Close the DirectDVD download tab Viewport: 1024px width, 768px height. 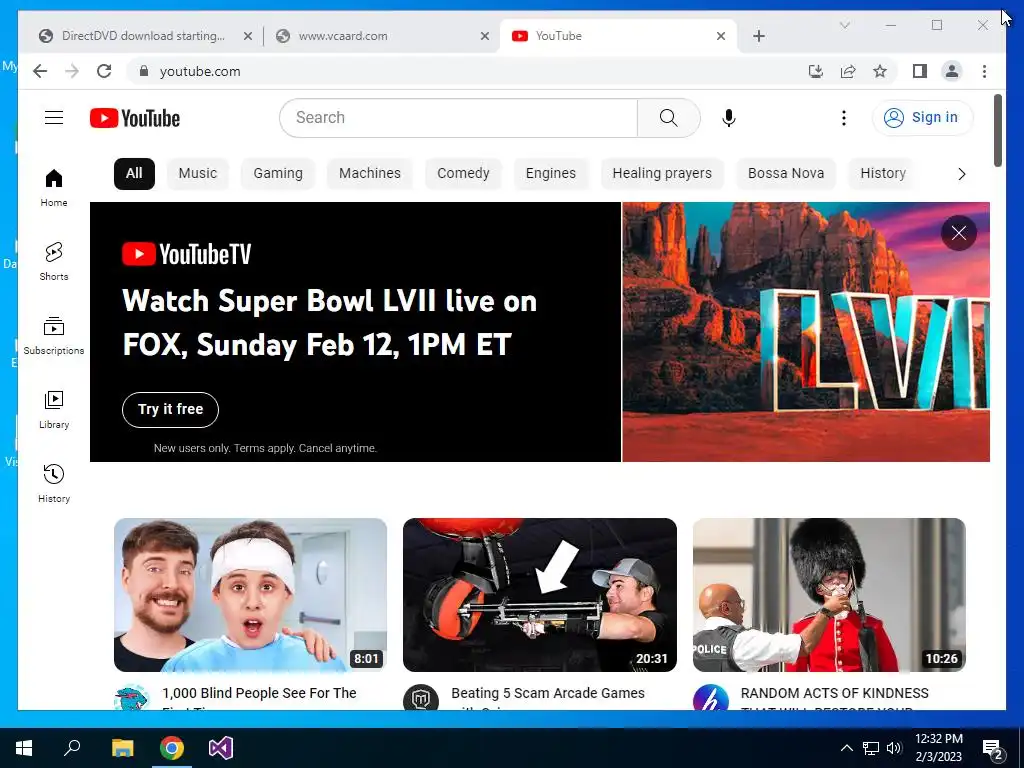coord(248,36)
